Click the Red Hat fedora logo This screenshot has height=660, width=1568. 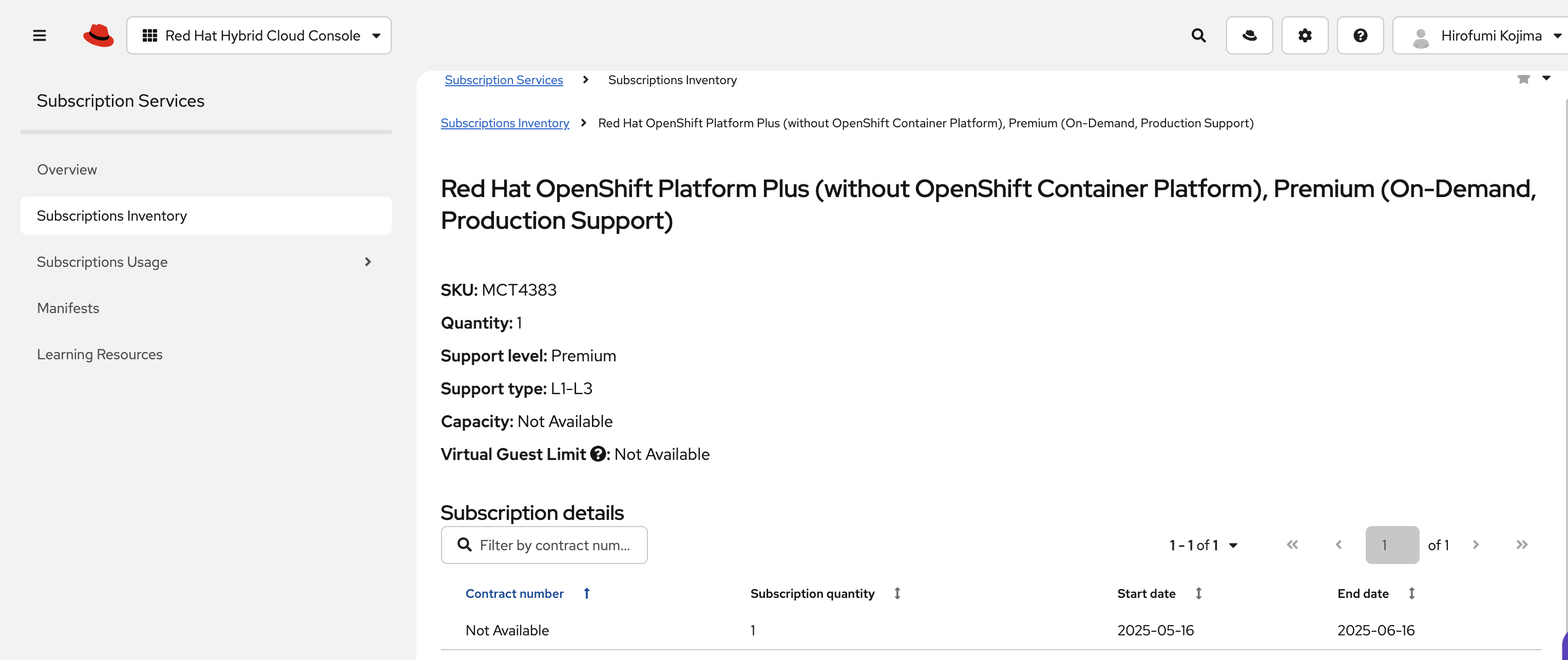tap(98, 35)
